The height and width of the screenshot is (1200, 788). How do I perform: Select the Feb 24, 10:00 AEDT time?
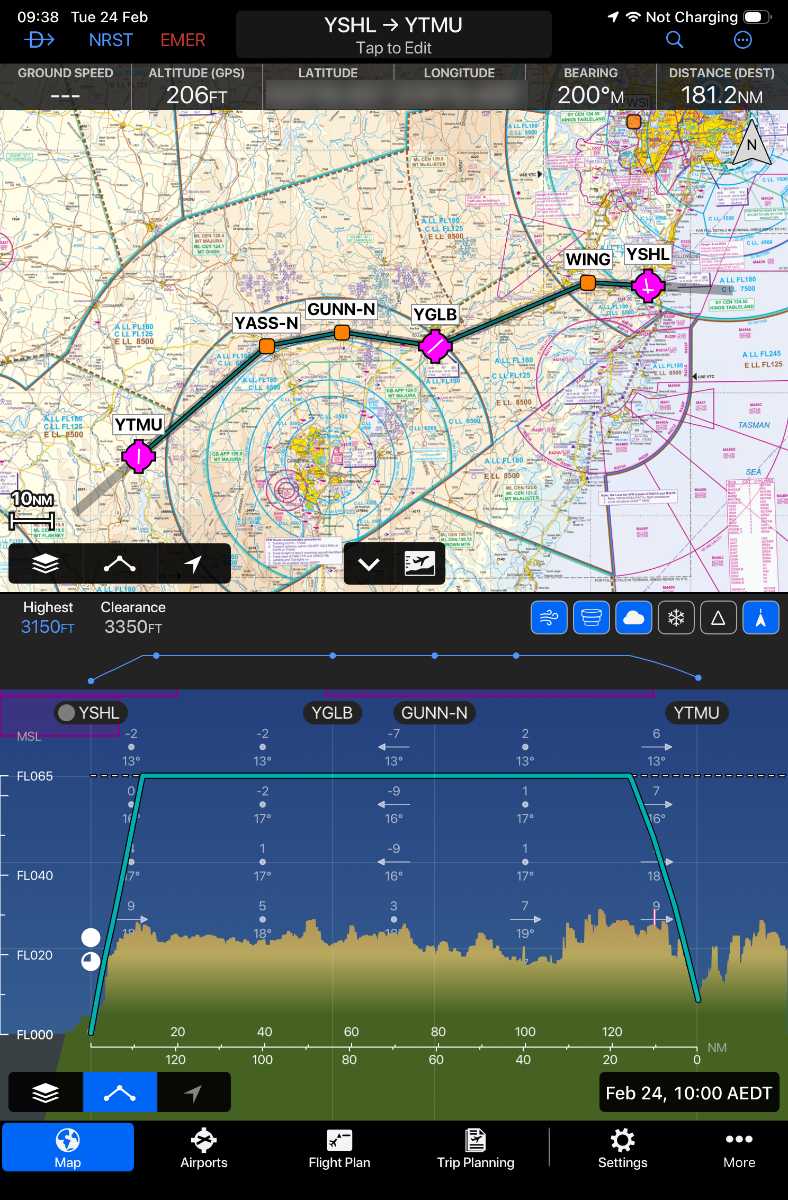point(689,1093)
